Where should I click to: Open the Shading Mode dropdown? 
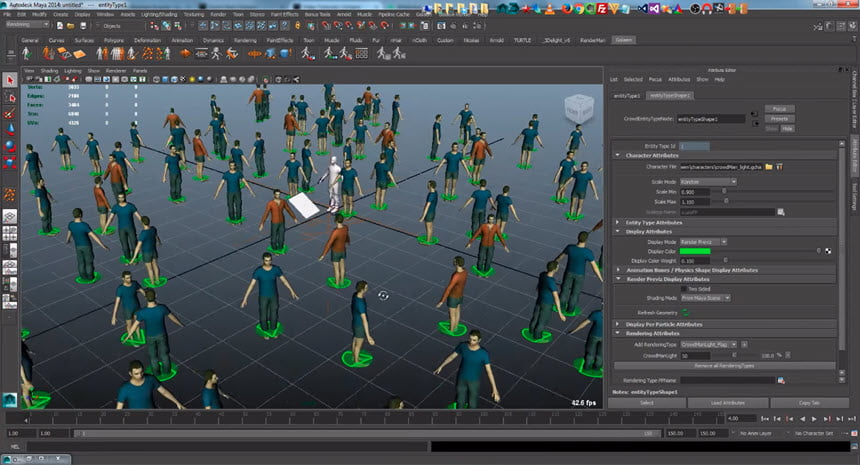coord(705,298)
